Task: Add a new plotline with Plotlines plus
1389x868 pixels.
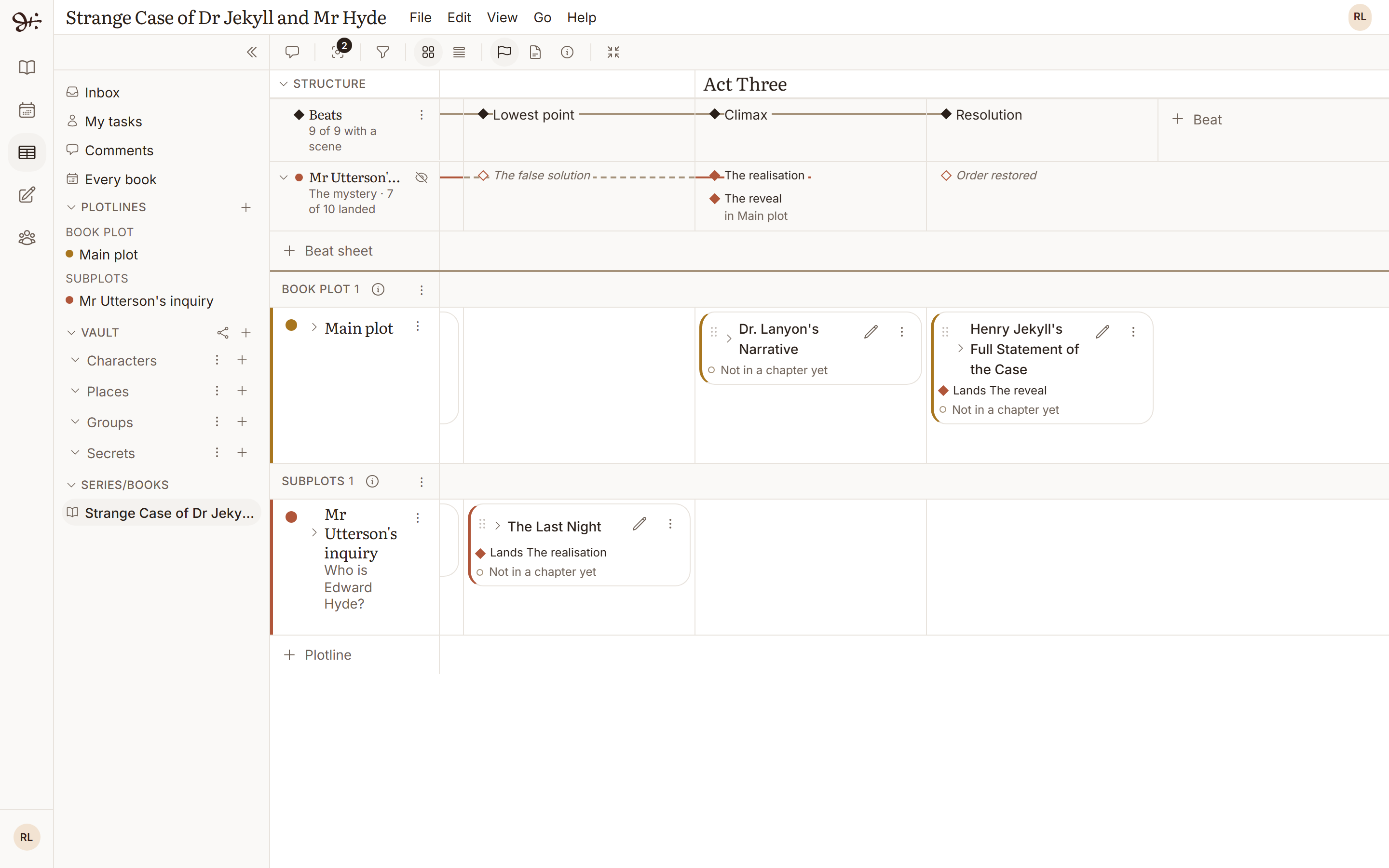Action: point(245,207)
